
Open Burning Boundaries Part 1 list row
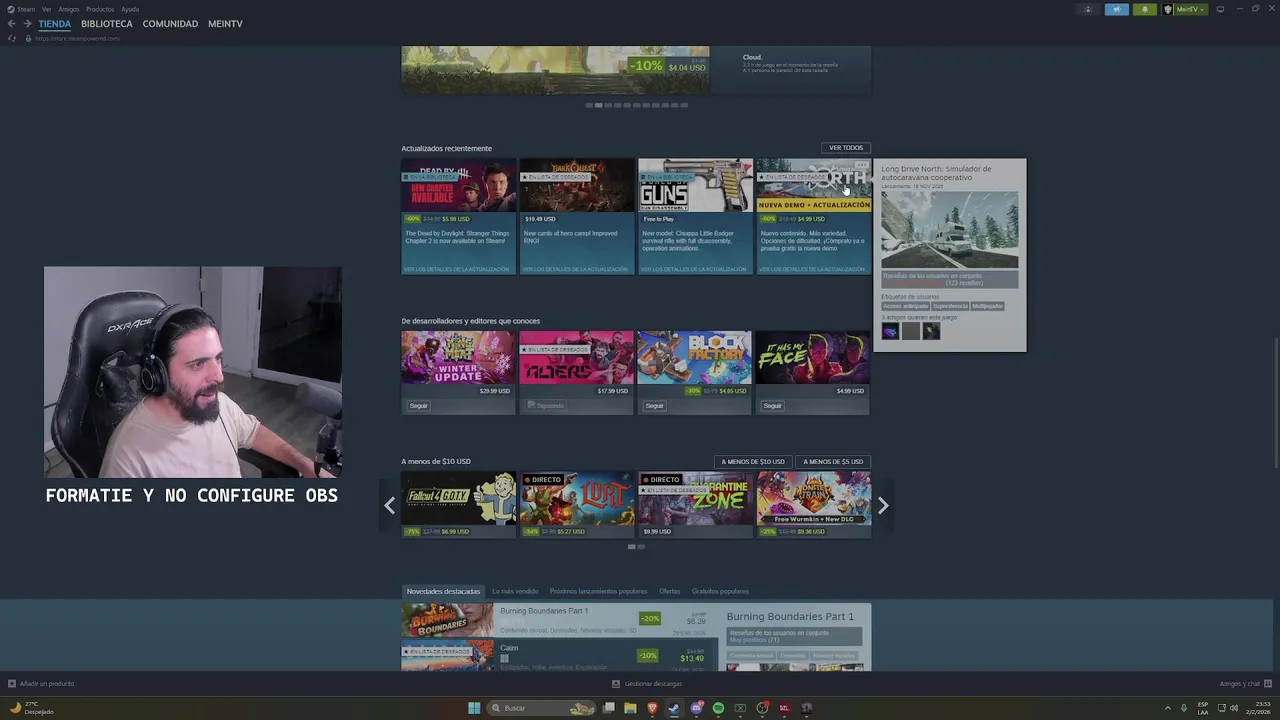[560, 620]
